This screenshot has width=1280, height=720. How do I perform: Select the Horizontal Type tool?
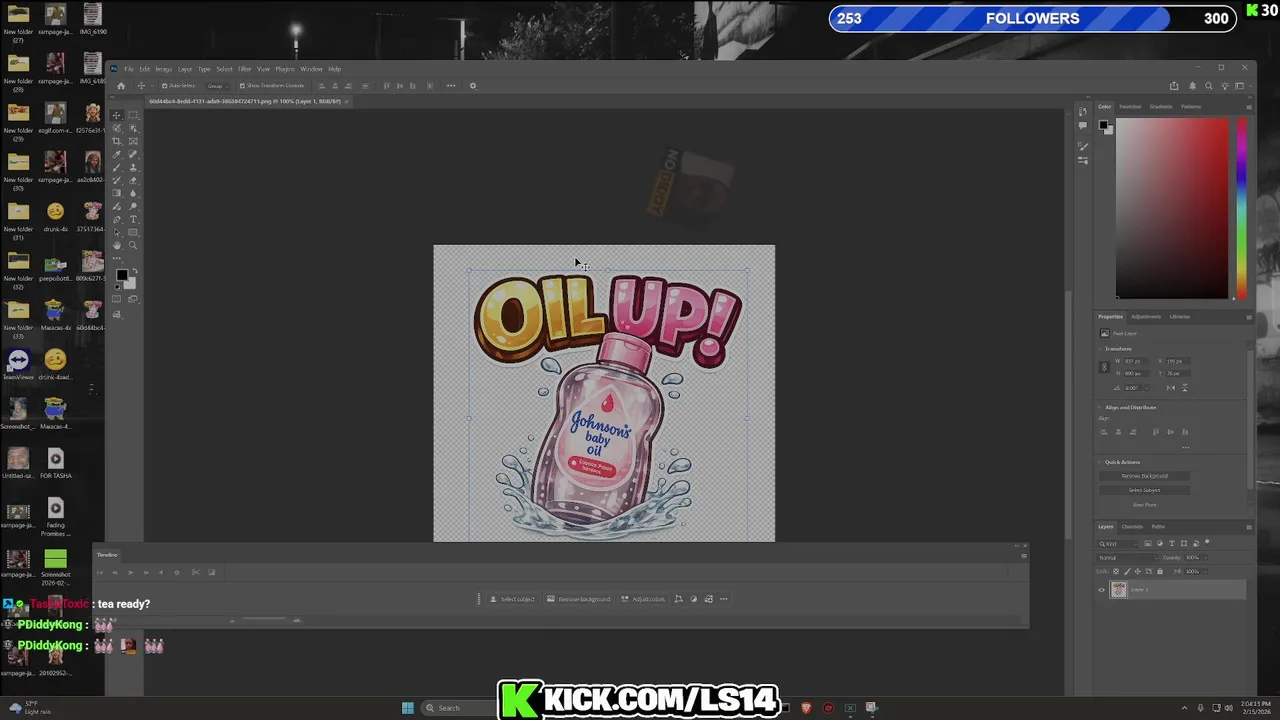click(x=133, y=220)
